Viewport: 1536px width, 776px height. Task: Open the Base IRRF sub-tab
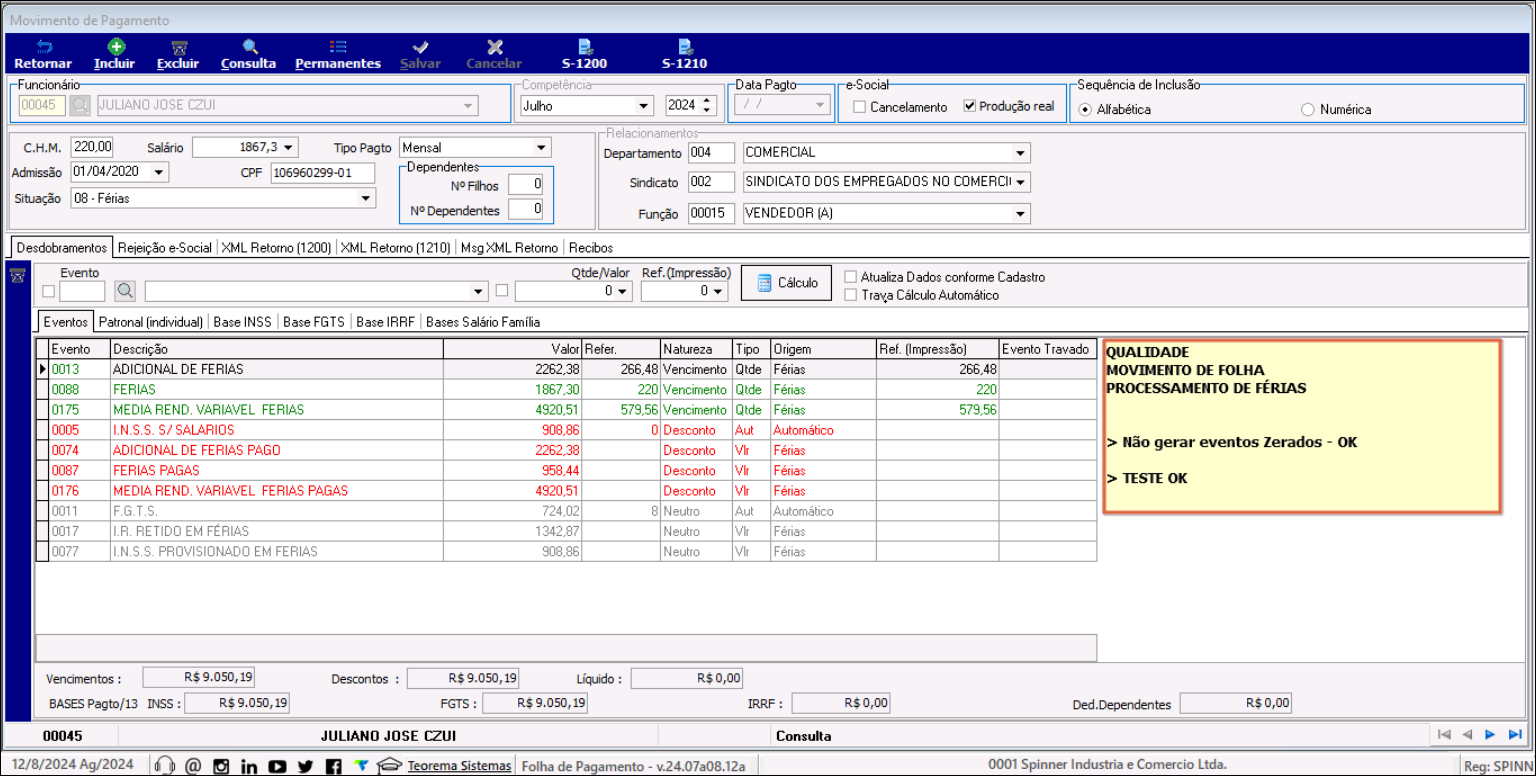click(x=385, y=322)
